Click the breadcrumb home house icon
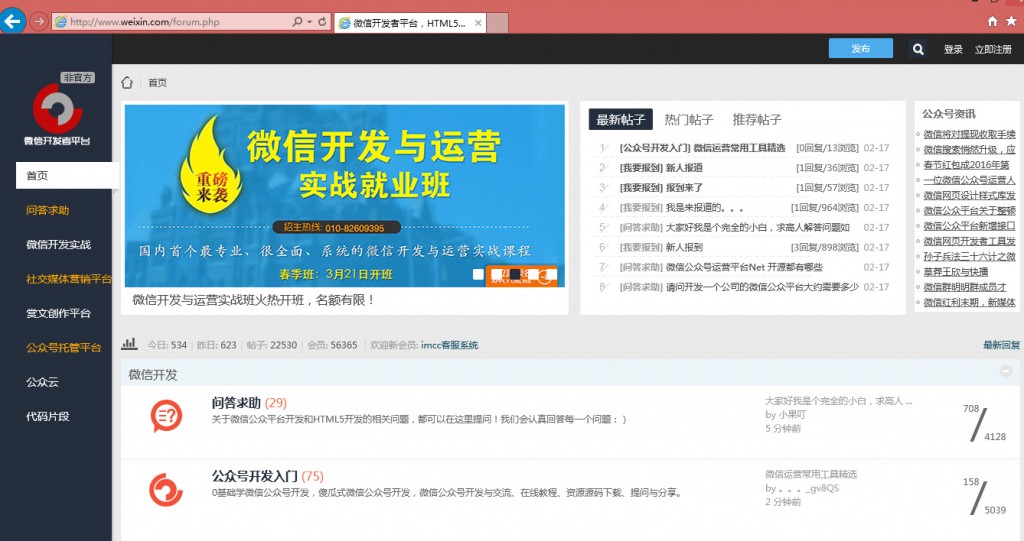The height and width of the screenshot is (541, 1024). click(127, 82)
